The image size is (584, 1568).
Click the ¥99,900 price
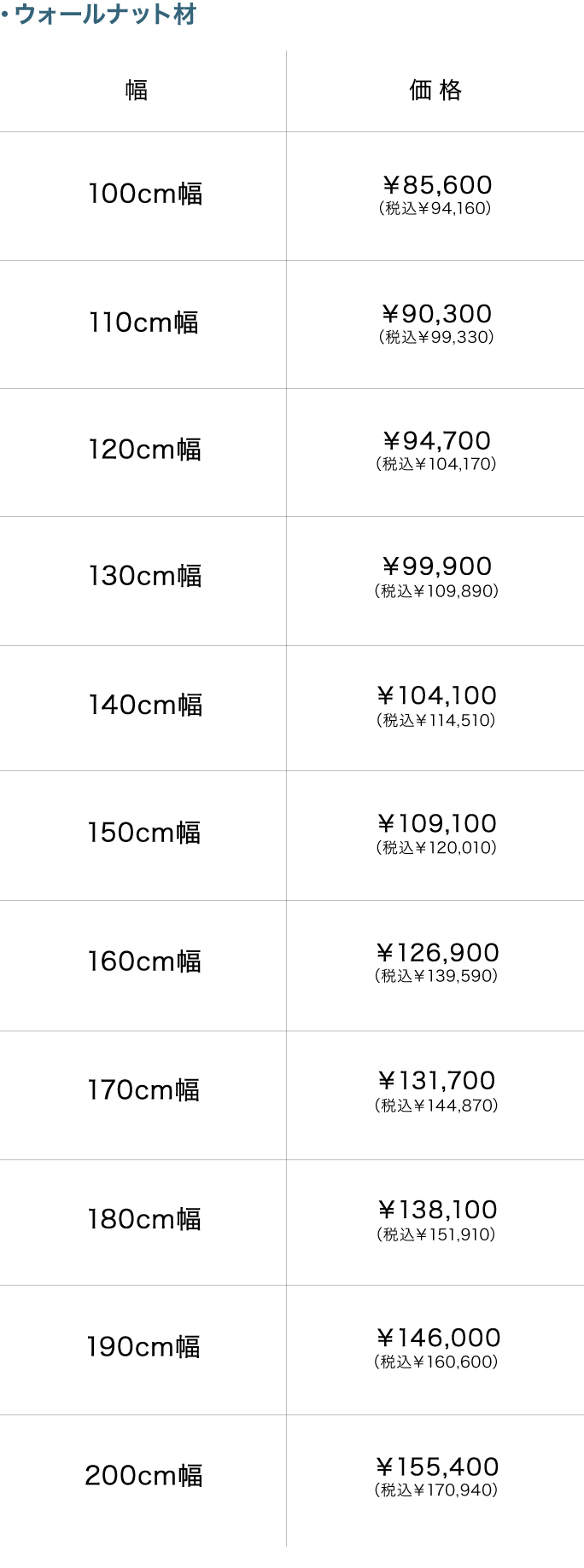pos(436,566)
